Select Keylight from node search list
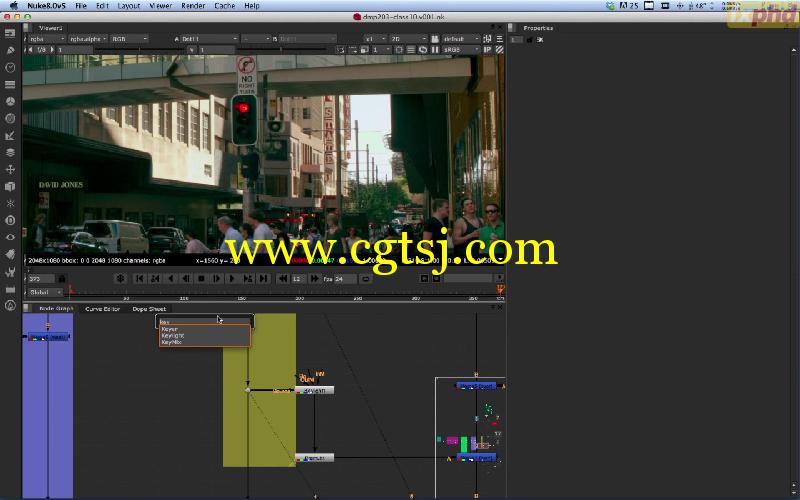The height and width of the screenshot is (500, 800). coord(205,336)
